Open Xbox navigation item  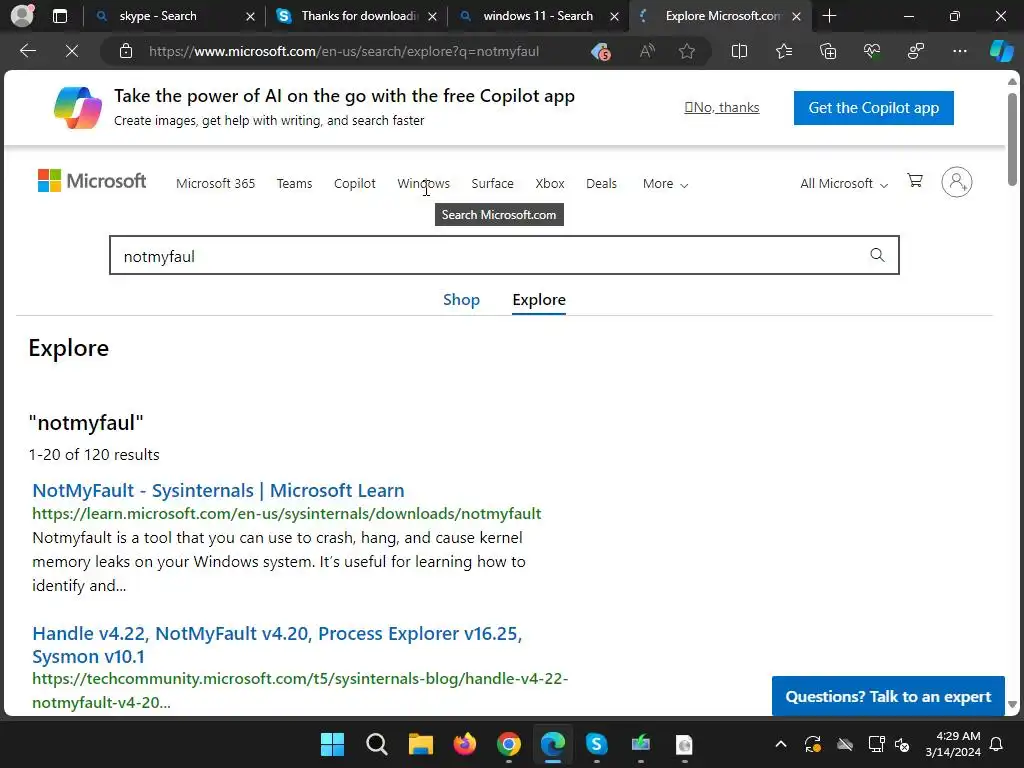tap(550, 184)
